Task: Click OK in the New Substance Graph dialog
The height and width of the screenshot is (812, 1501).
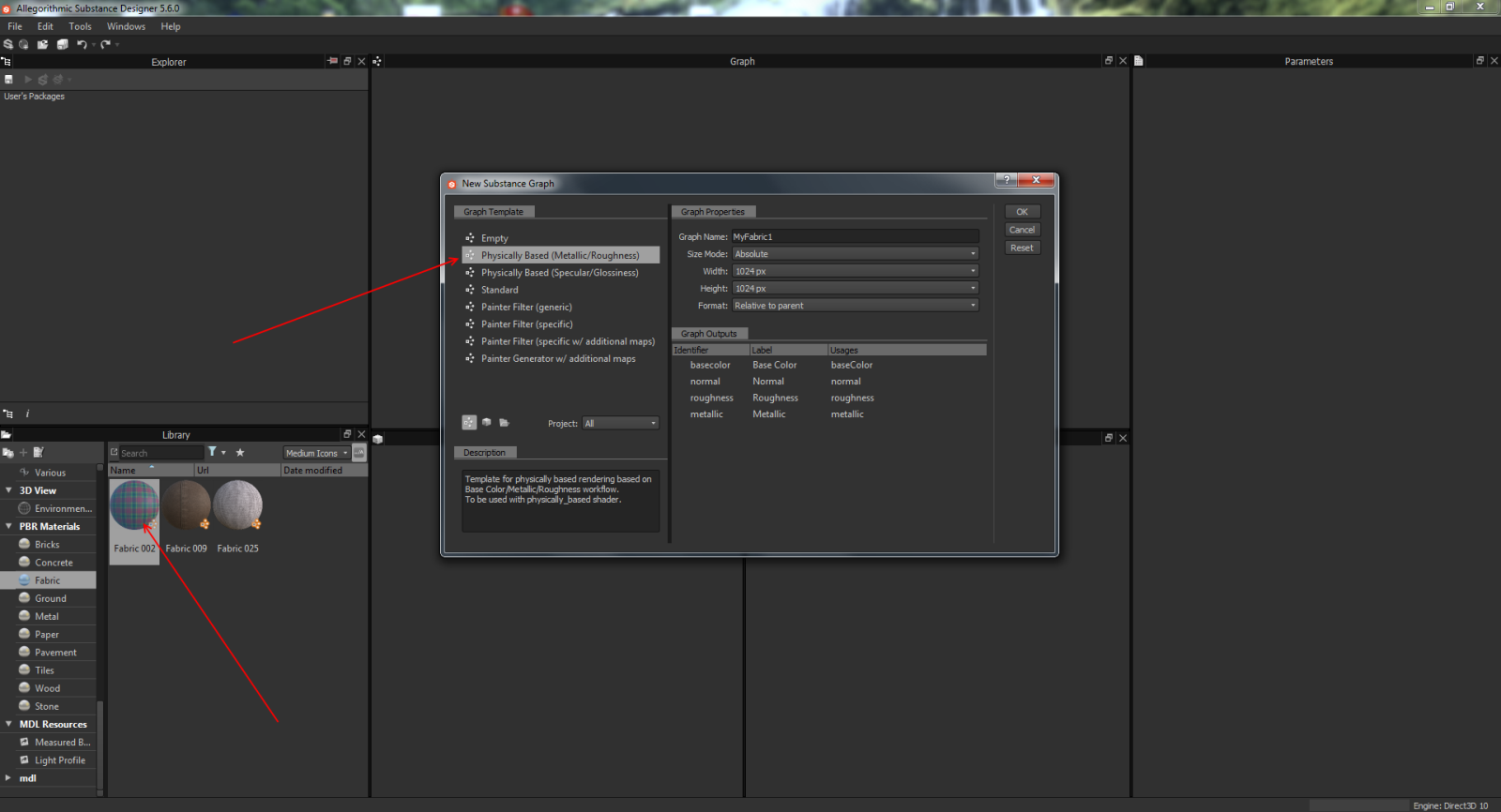Action: pyautogui.click(x=1023, y=212)
